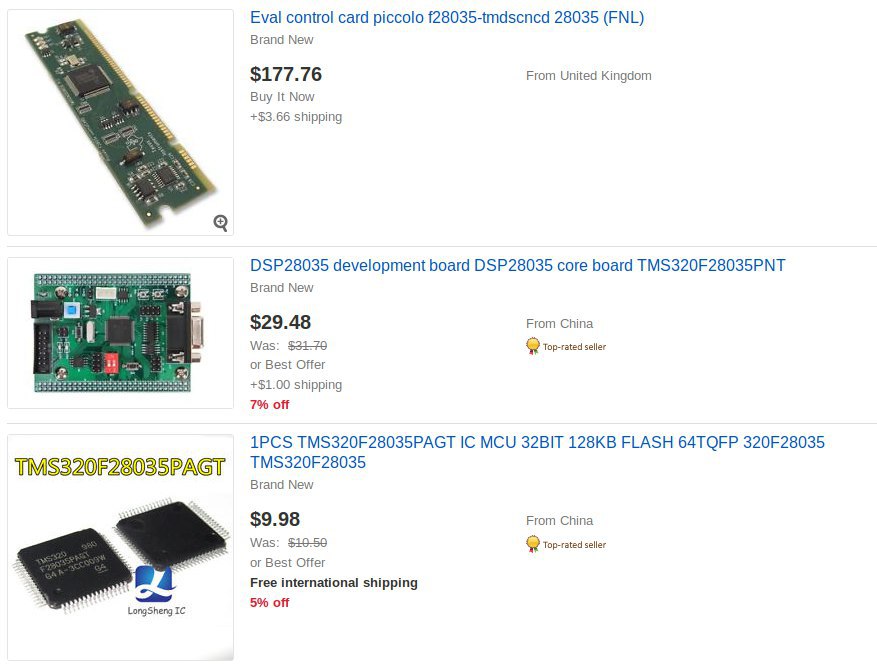Open the 1PCS TMS320F28035PAGT IC MCU listing title
This screenshot has height=671, width=877.
[537, 452]
